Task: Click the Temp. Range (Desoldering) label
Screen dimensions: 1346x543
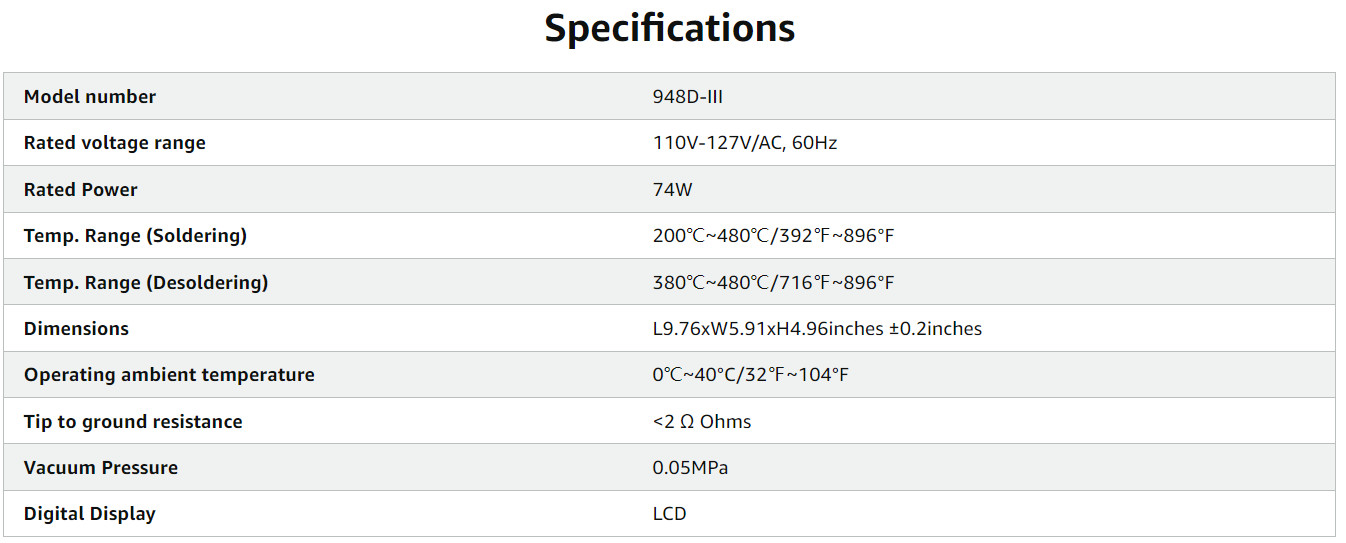Action: point(146,283)
